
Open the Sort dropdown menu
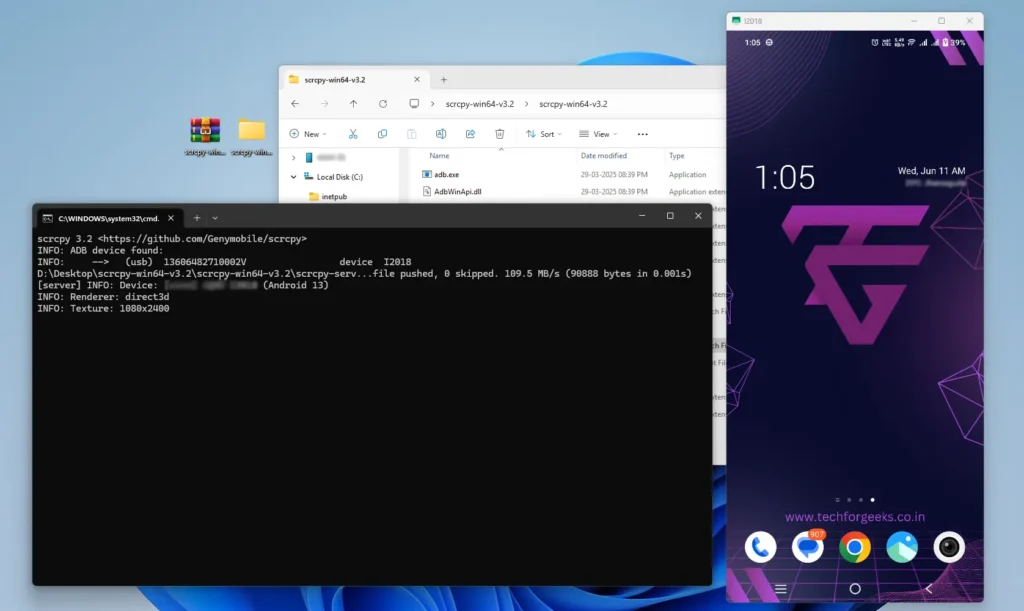coord(544,134)
